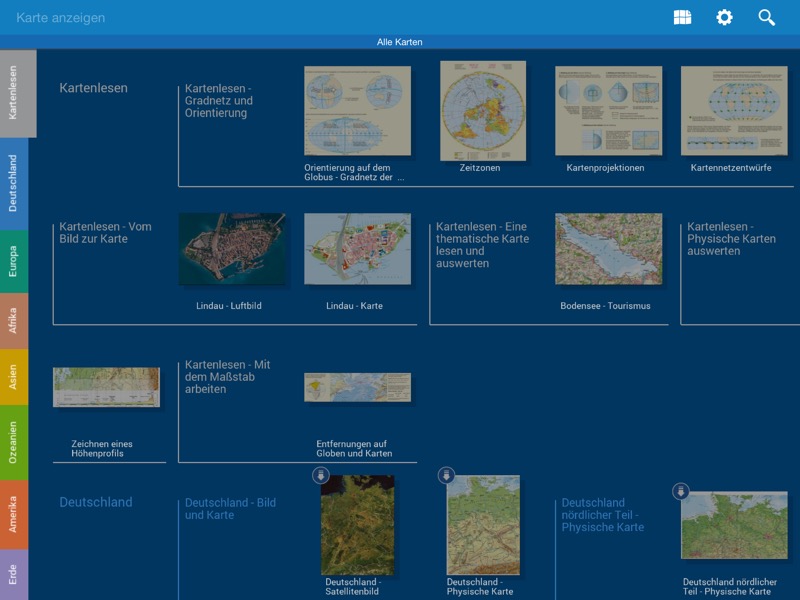Open the grid view icon in header
This screenshot has height=600, width=800.
click(682, 17)
